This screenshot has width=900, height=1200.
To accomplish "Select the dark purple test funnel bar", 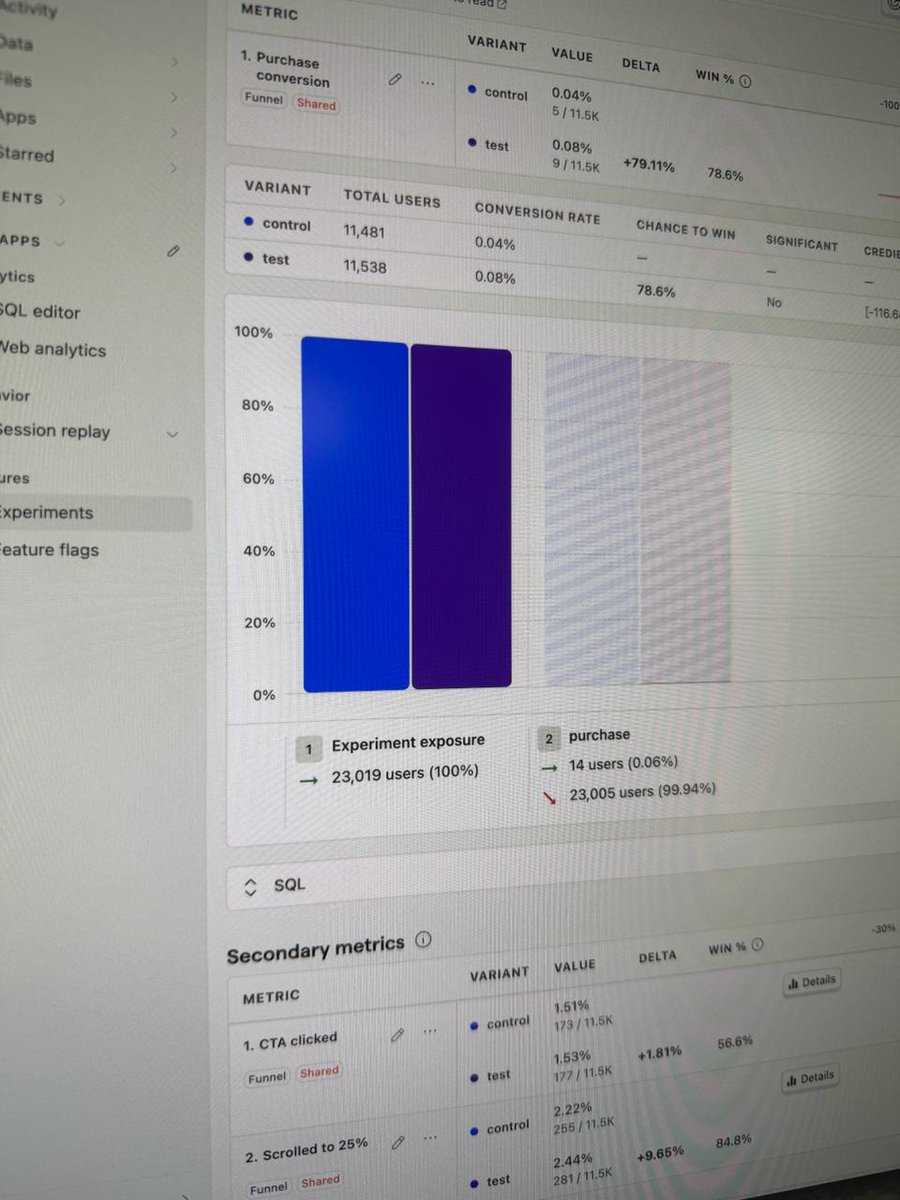I will tap(461, 518).
